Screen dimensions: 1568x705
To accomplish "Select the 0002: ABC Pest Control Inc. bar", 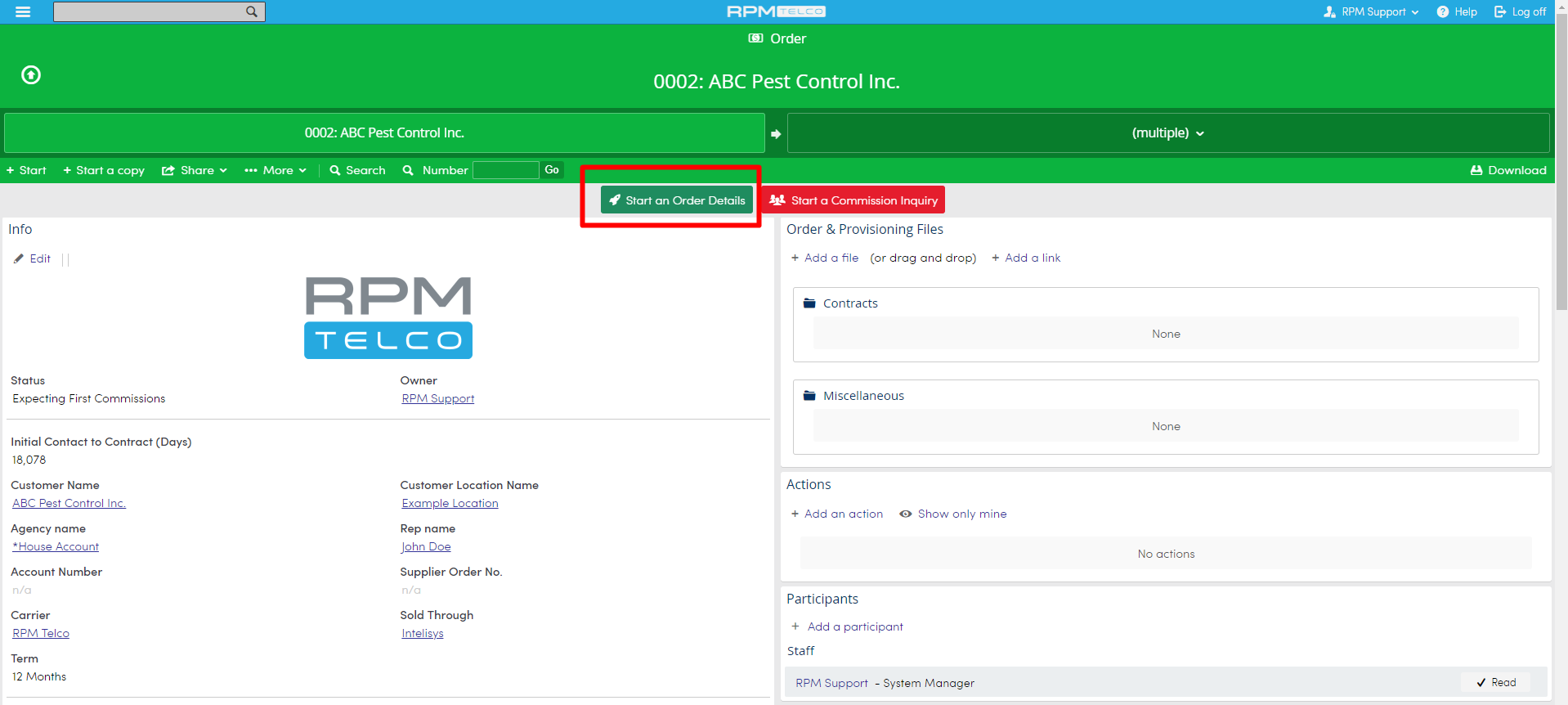I will click(384, 132).
